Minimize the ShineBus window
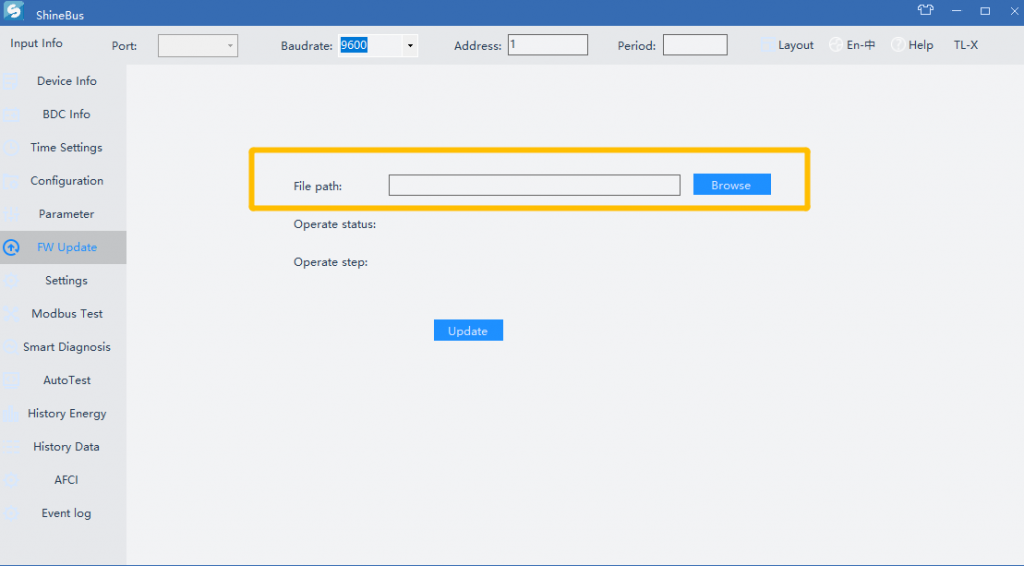The width and height of the screenshot is (1024, 566). tap(956, 10)
